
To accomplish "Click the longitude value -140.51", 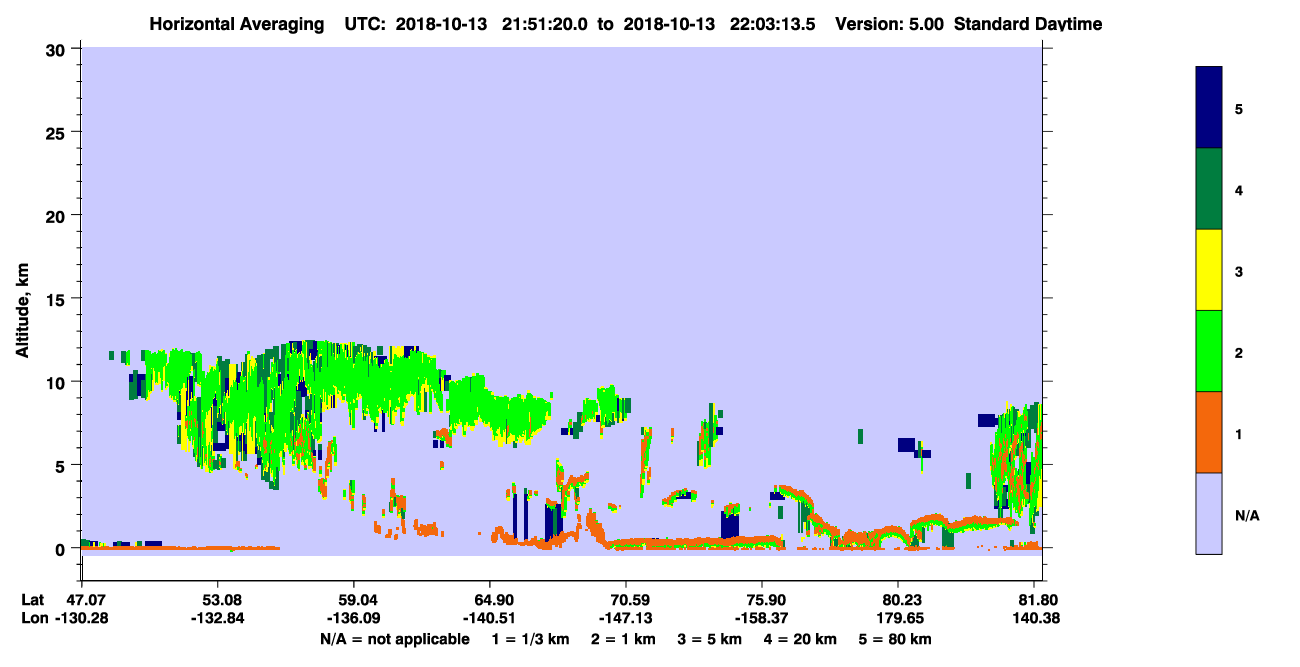I will (x=490, y=618).
